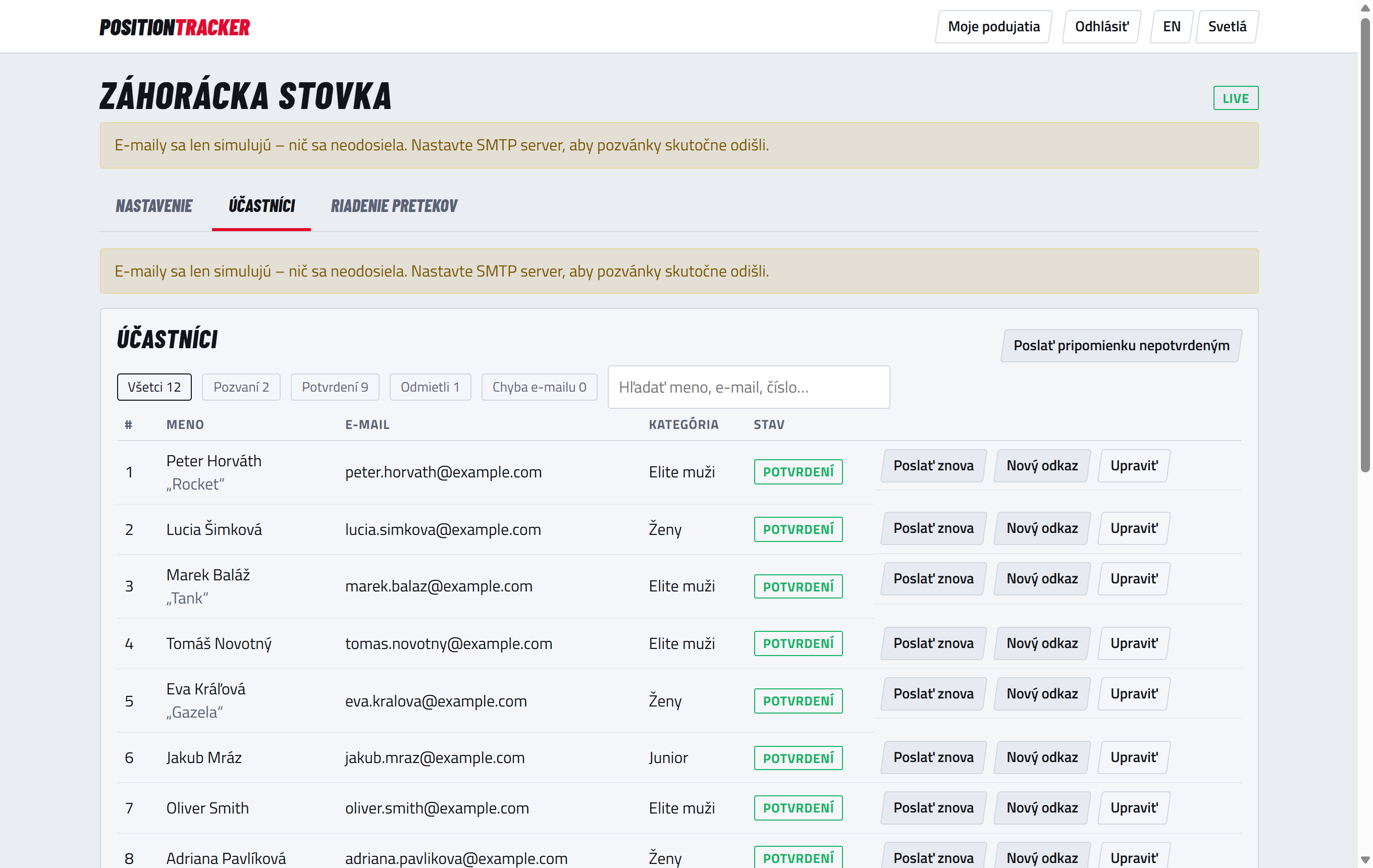Filter by Odmietli 1
Screen dimensions: 1373x868
pos(430,387)
